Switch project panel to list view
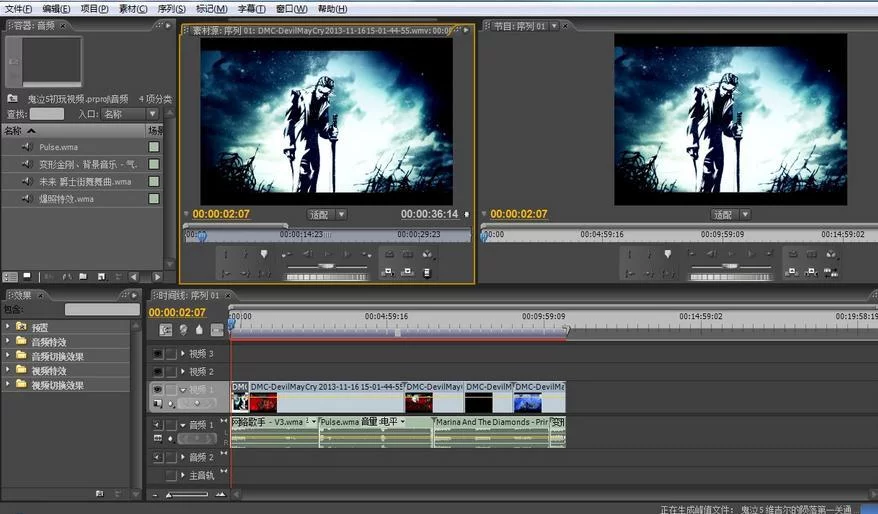This screenshot has width=878, height=514. coord(10,277)
